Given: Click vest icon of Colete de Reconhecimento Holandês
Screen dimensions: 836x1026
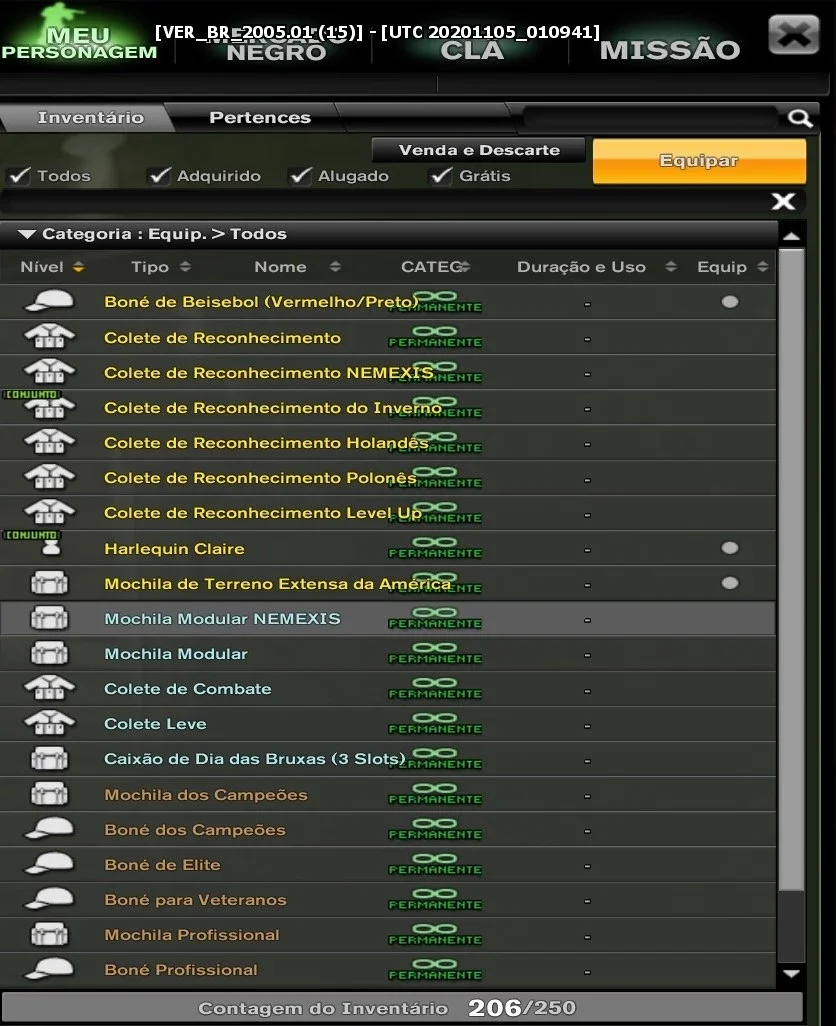Looking at the screenshot, I should (50, 442).
